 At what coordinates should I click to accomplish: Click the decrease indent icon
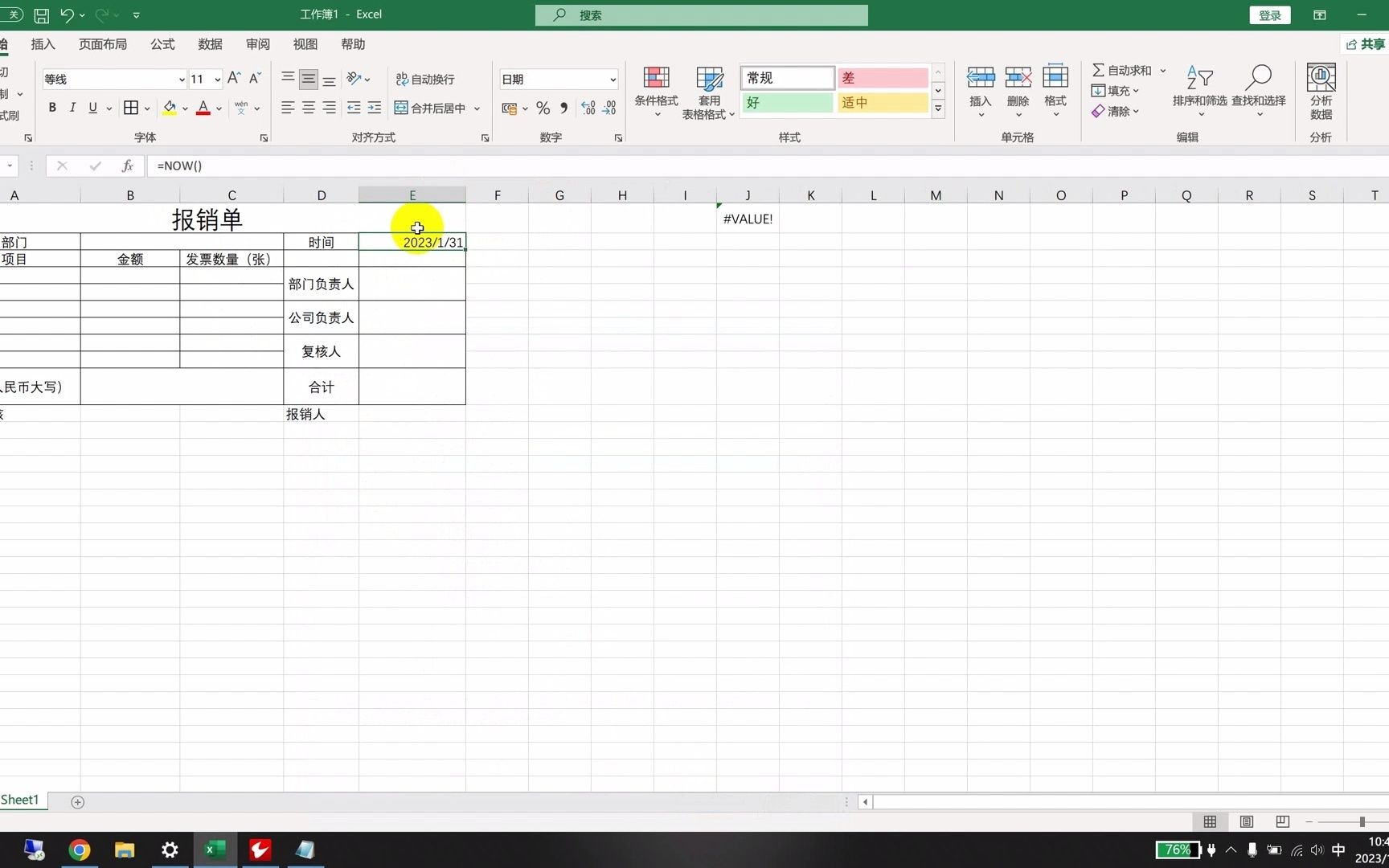[354, 108]
